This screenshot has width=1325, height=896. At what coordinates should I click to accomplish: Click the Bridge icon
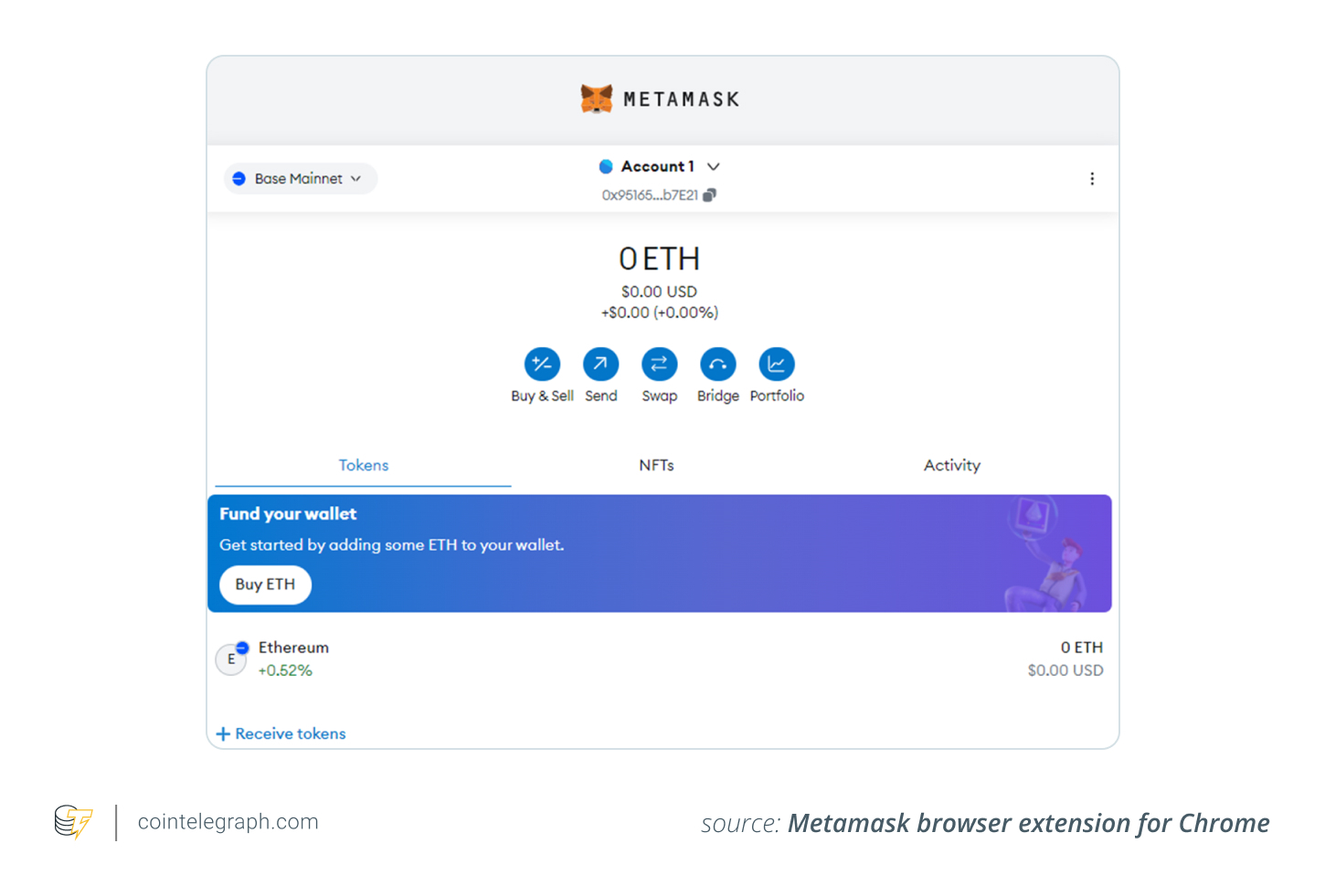(718, 364)
